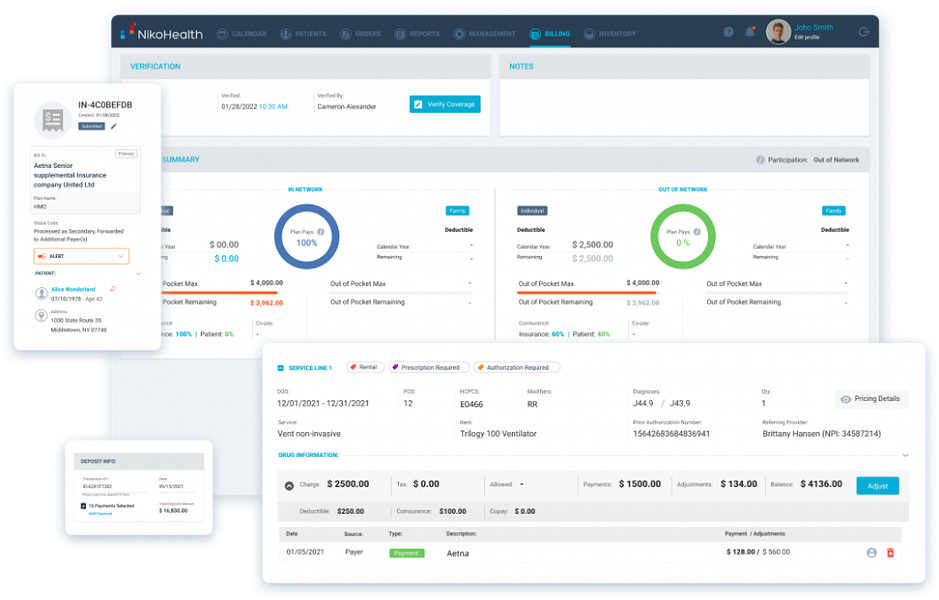Image resolution: width=939 pixels, height=600 pixels.
Task: Collapse Service Line 1 toggle
Action: pyautogui.click(x=280, y=368)
